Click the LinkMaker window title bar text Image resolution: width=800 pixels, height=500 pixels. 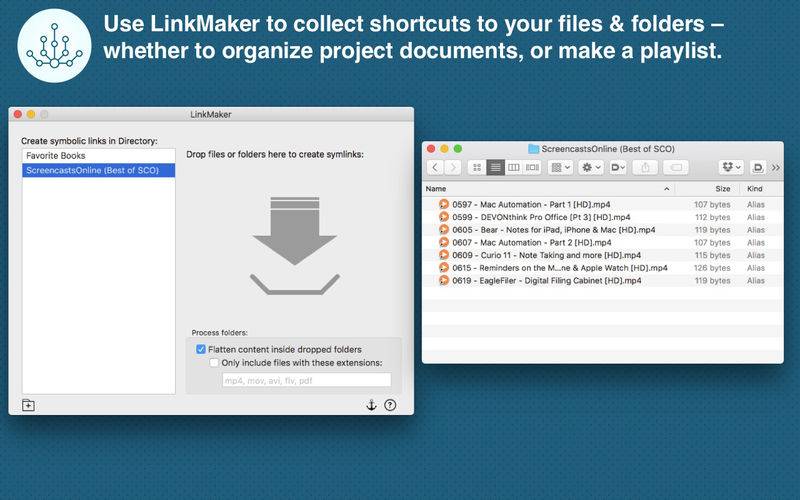coord(211,114)
